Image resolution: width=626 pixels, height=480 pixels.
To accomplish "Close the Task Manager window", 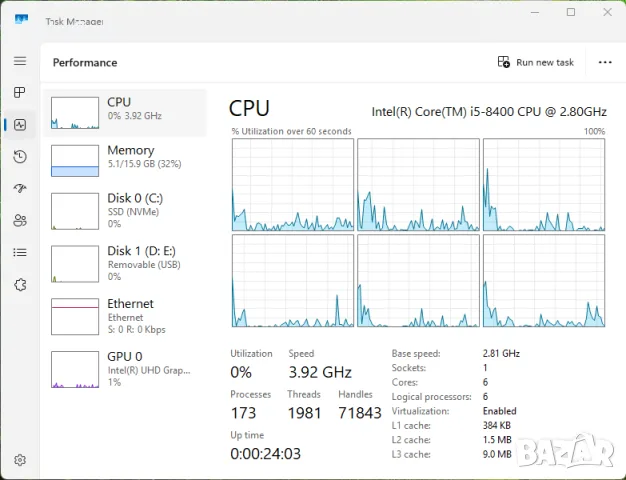I will click(x=607, y=12).
